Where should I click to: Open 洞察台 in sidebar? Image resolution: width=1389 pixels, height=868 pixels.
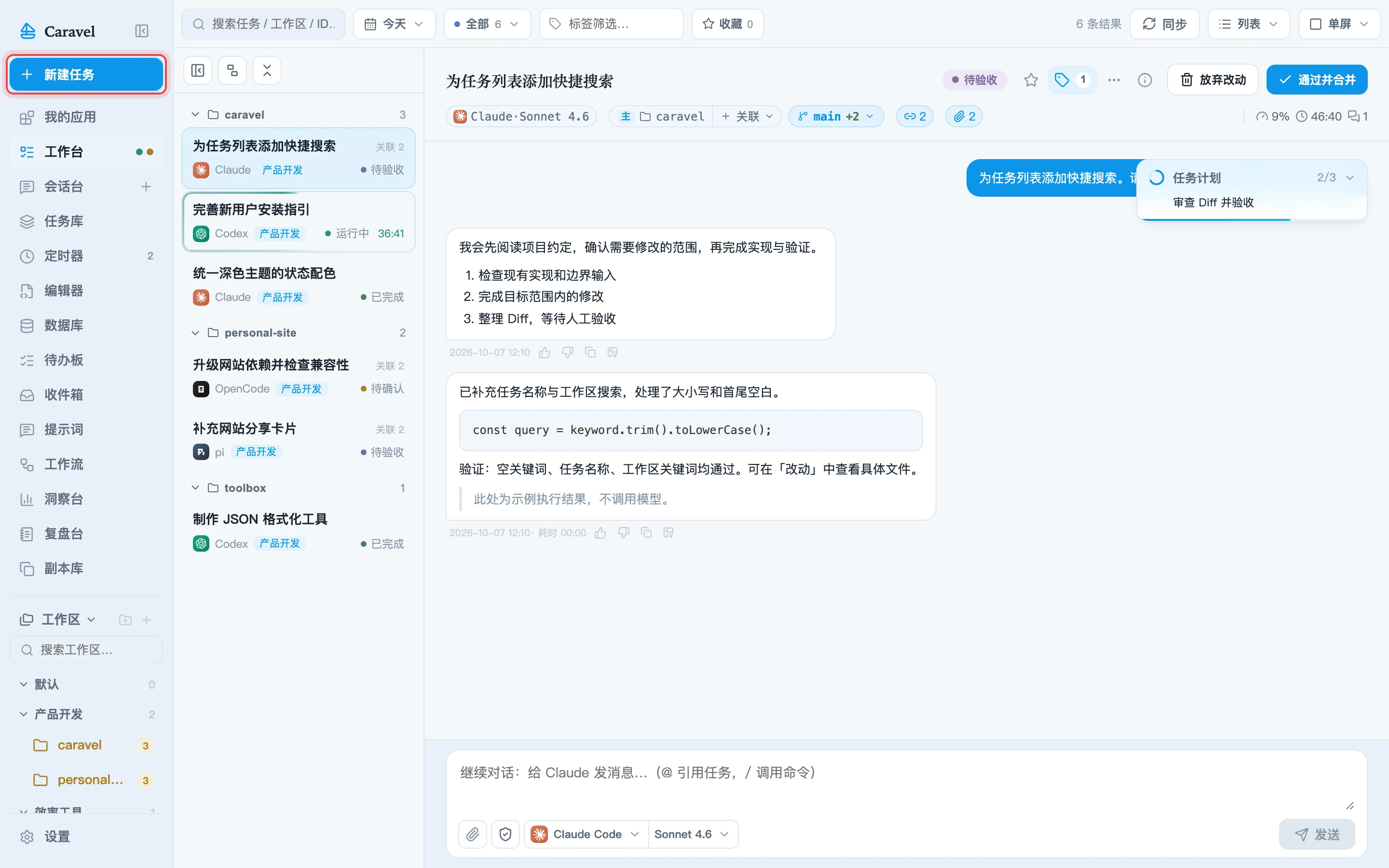tap(86, 499)
